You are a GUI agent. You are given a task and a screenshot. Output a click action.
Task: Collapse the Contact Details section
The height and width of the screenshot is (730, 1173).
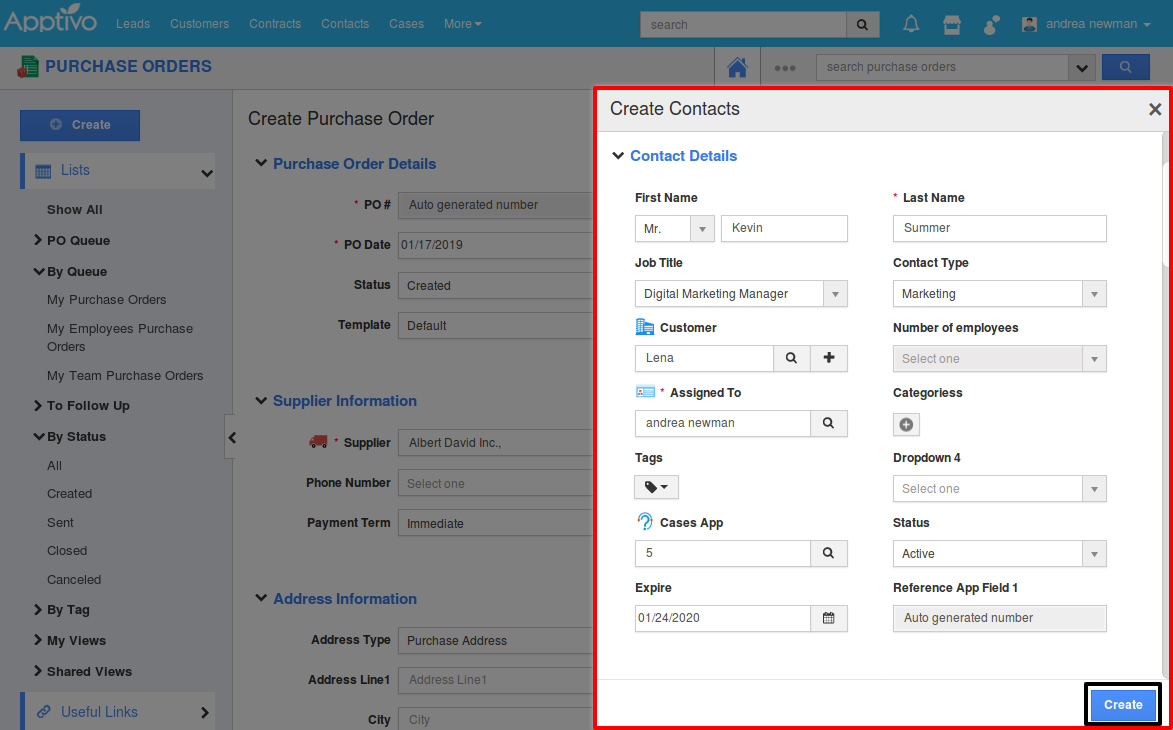tap(618, 156)
